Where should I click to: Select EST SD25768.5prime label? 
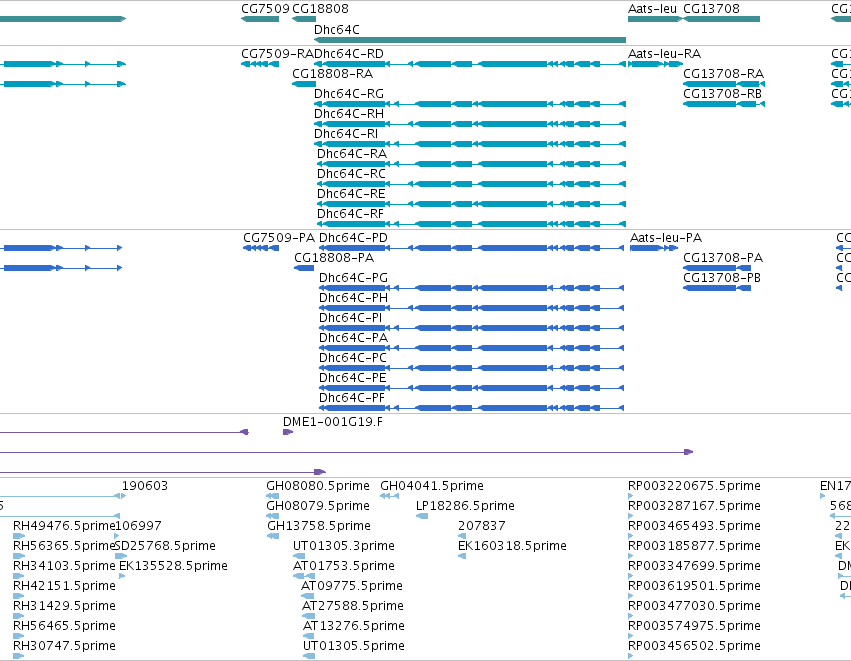pos(165,546)
